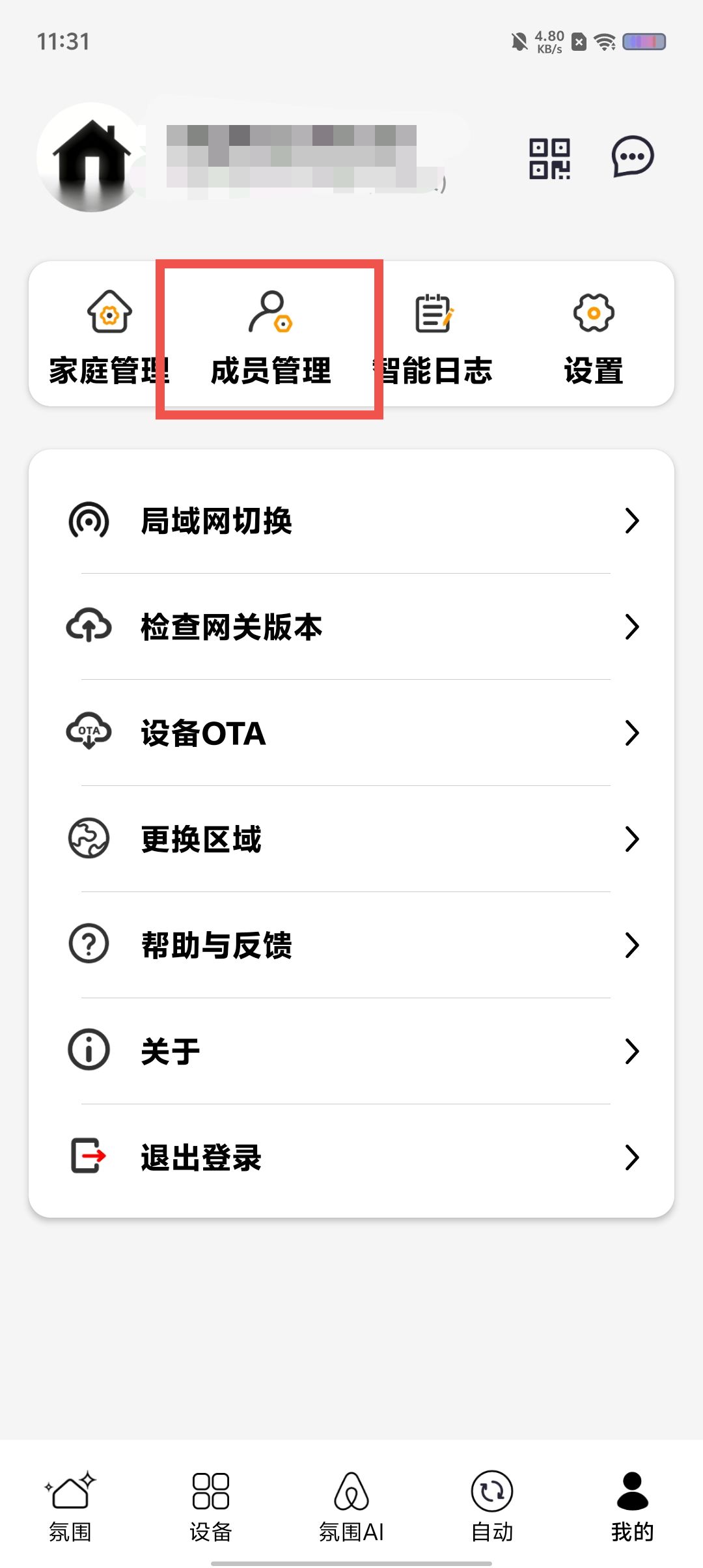Tap the 设备OTA cloud icon
703x1568 pixels.
[x=89, y=733]
